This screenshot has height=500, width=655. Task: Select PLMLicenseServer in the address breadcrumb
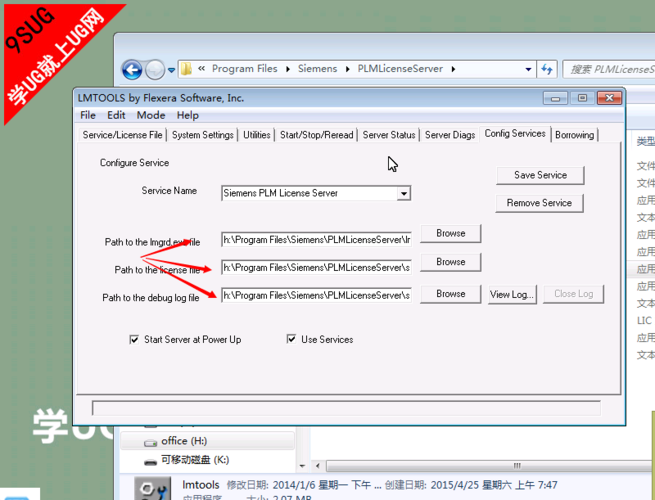coord(400,69)
